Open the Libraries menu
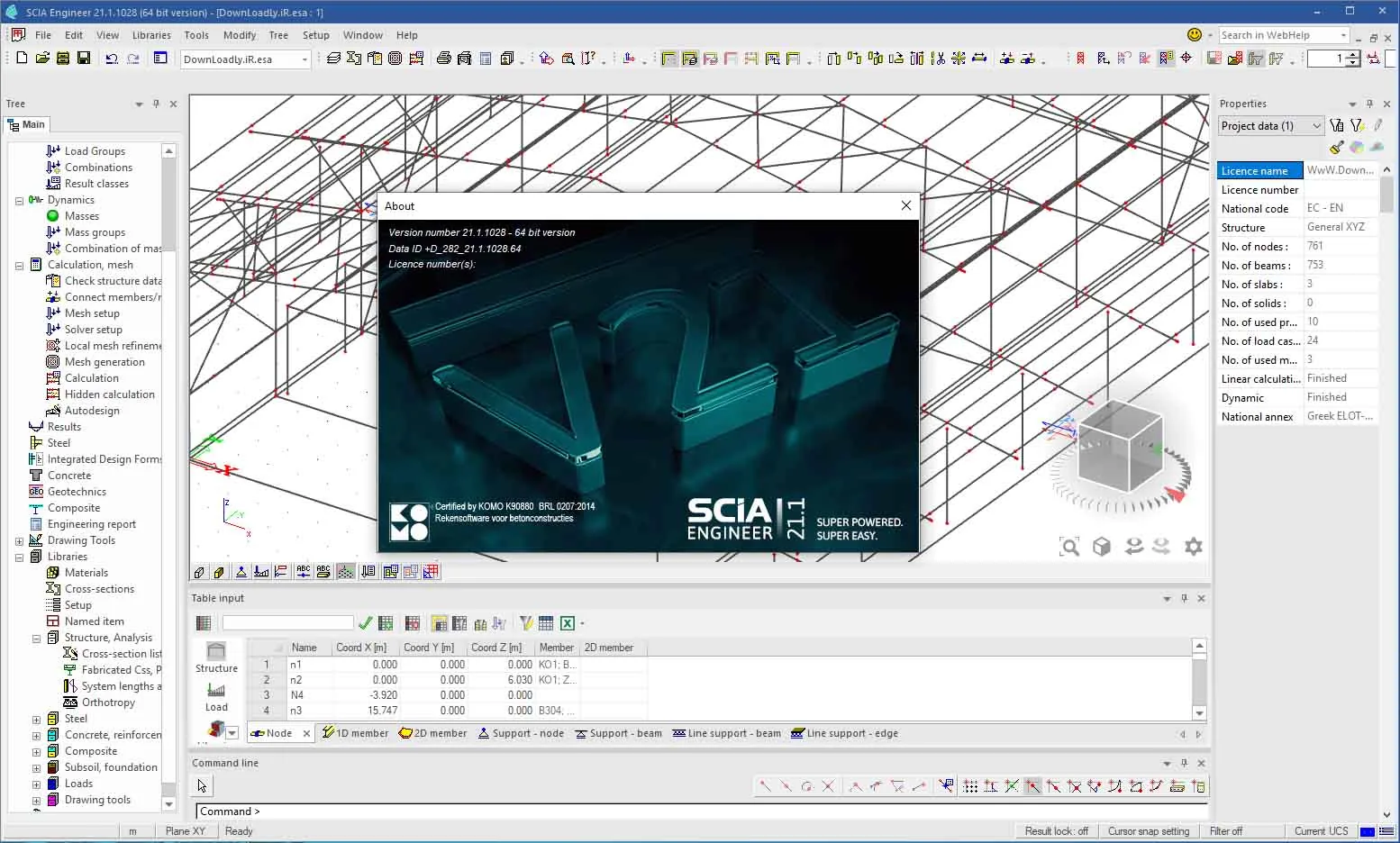Viewport: 1400px width, 843px height. click(x=151, y=35)
